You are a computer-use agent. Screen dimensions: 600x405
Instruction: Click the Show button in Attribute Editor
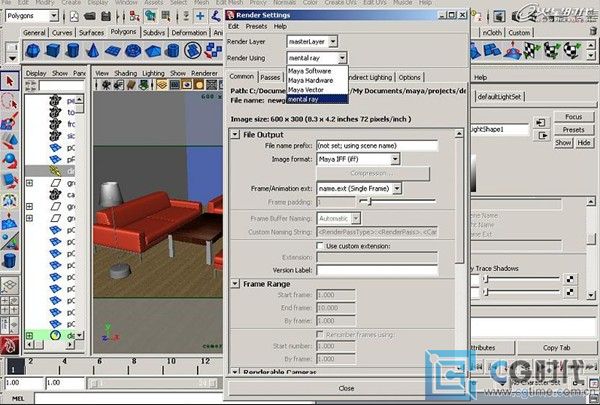pos(563,143)
